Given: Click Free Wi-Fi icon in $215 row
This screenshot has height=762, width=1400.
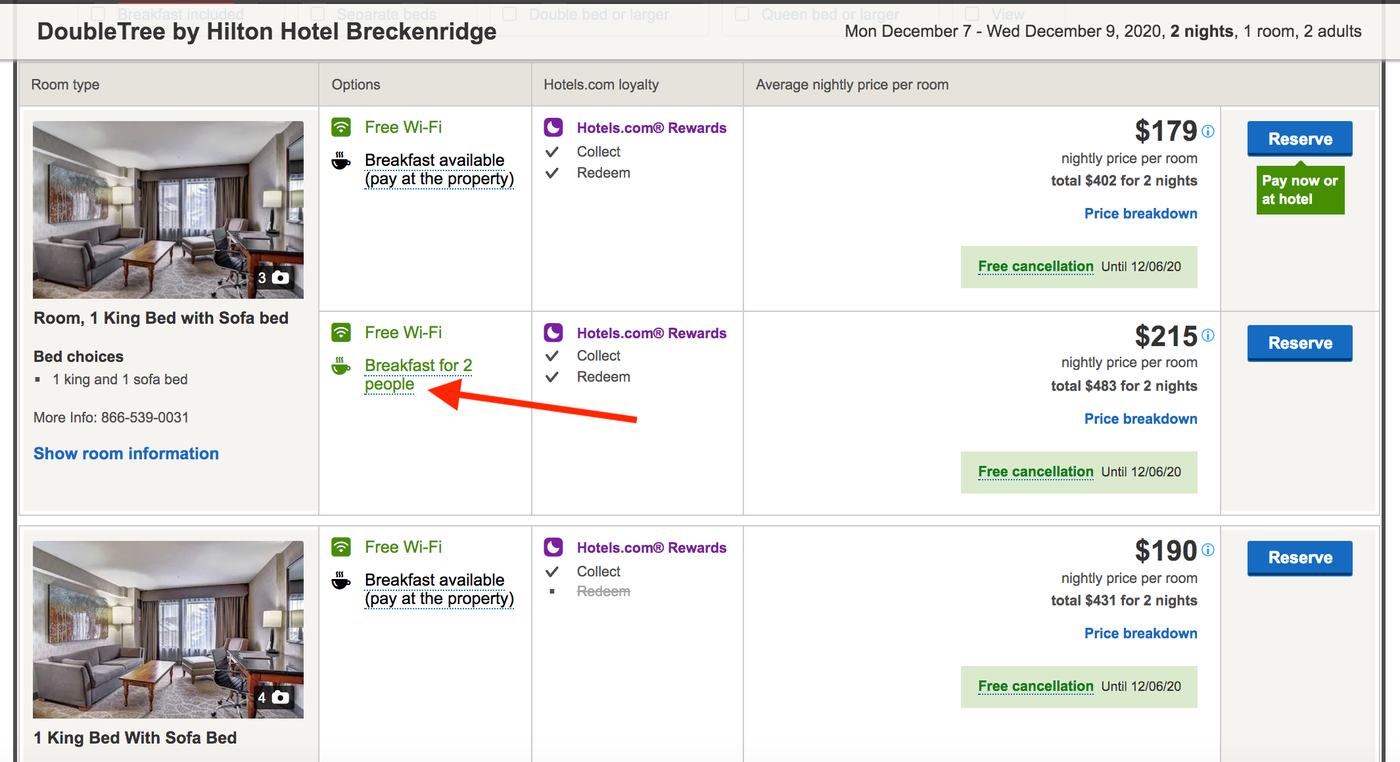Looking at the screenshot, I should point(341,332).
